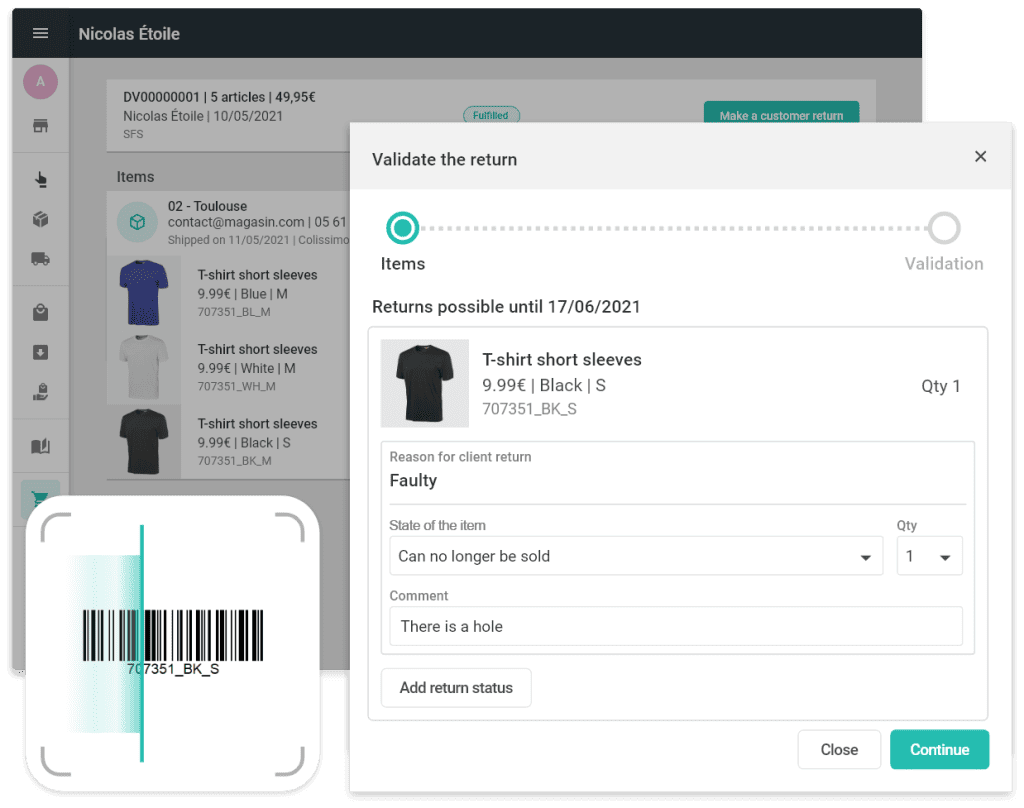Open the package box icon in the sidebar
This screenshot has width=1024, height=808.
click(40, 219)
